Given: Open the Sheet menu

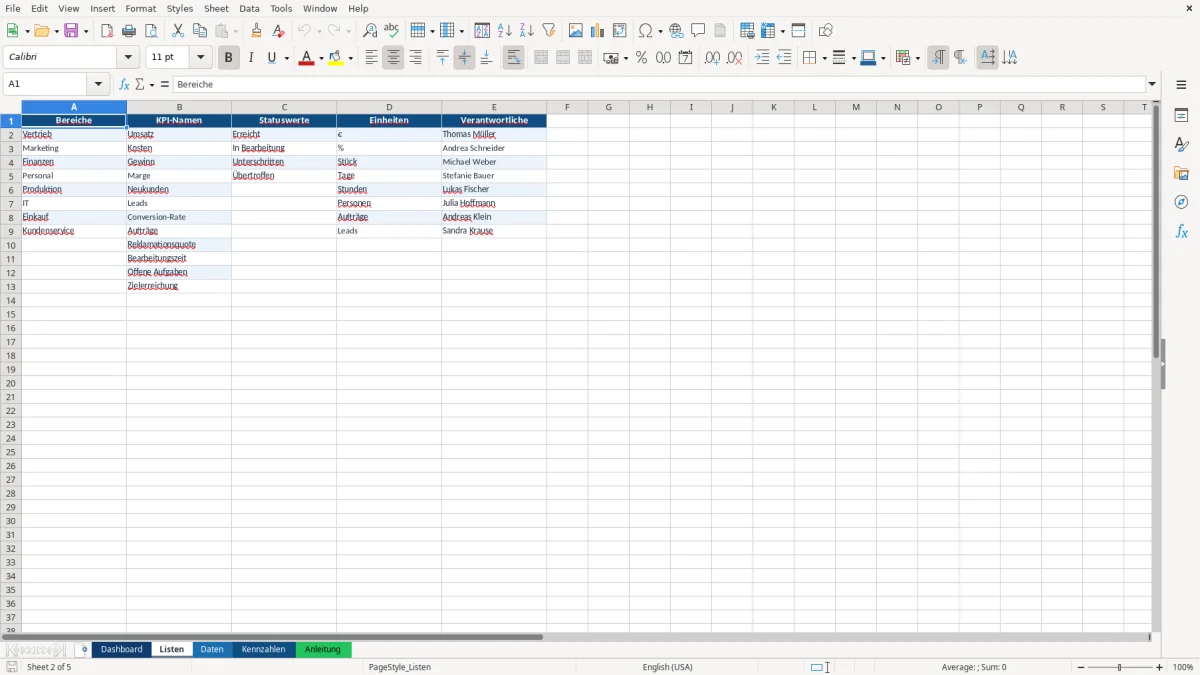Looking at the screenshot, I should click(x=216, y=8).
